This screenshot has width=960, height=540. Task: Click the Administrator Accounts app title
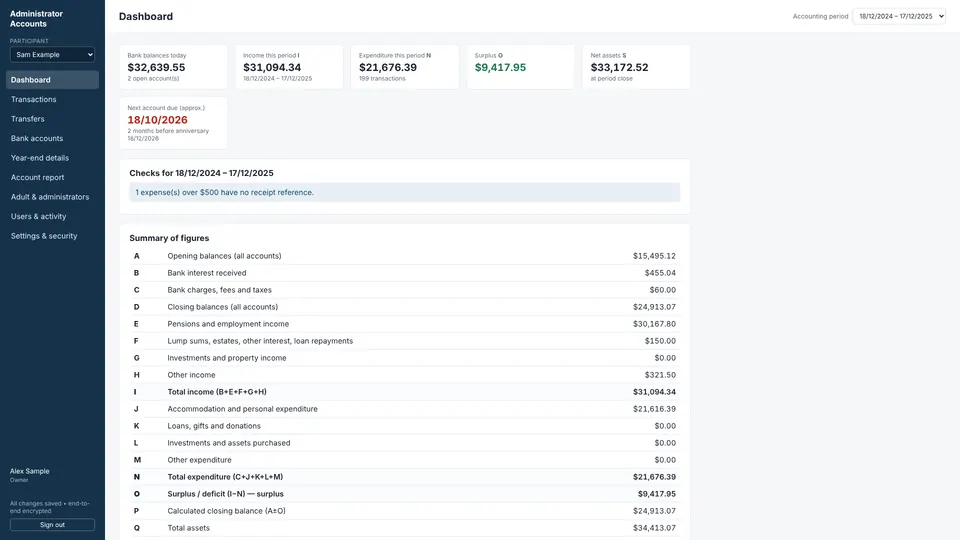click(36, 19)
